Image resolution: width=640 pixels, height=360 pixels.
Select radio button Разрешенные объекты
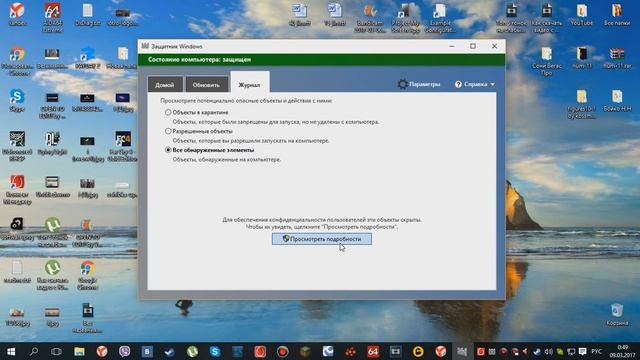pos(168,131)
